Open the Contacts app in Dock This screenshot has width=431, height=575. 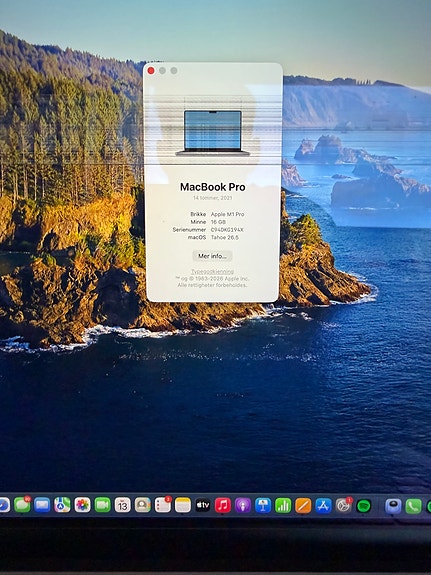pyautogui.click(x=143, y=505)
